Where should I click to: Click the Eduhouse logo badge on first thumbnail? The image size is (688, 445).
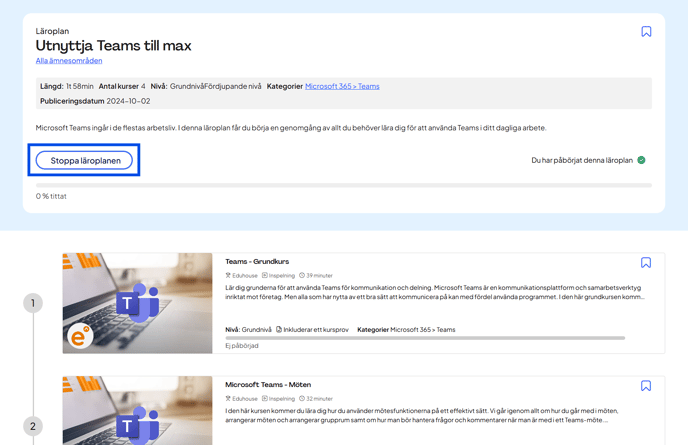pyautogui.click(x=80, y=336)
